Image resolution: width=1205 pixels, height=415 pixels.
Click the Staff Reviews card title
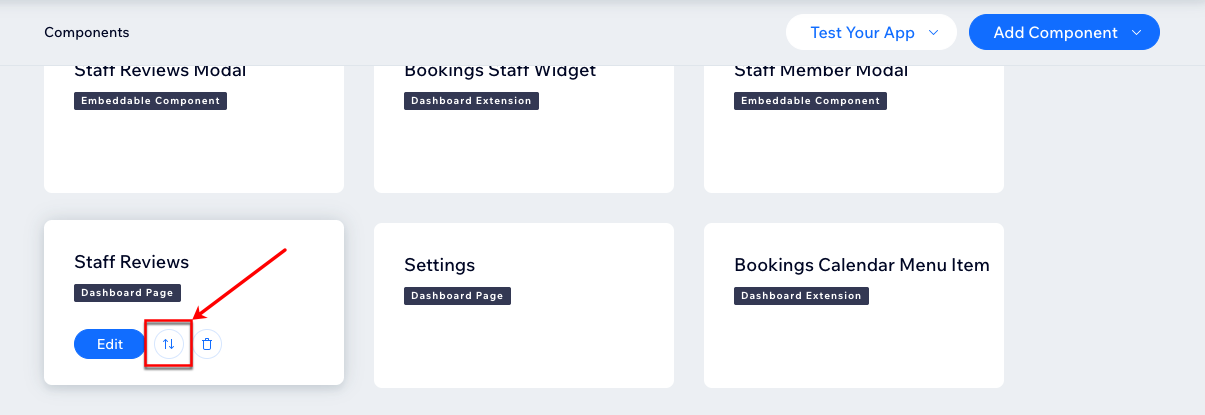131,262
